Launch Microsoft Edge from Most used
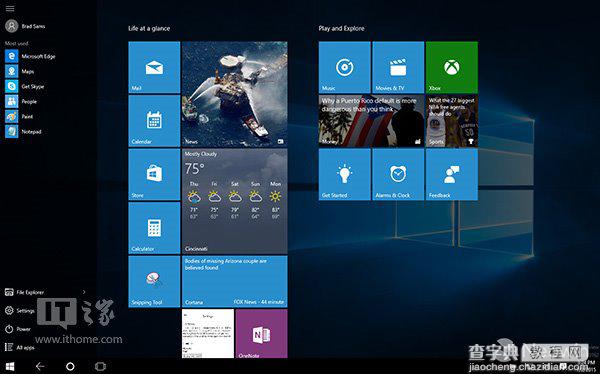The width and height of the screenshot is (600, 374). point(31,56)
